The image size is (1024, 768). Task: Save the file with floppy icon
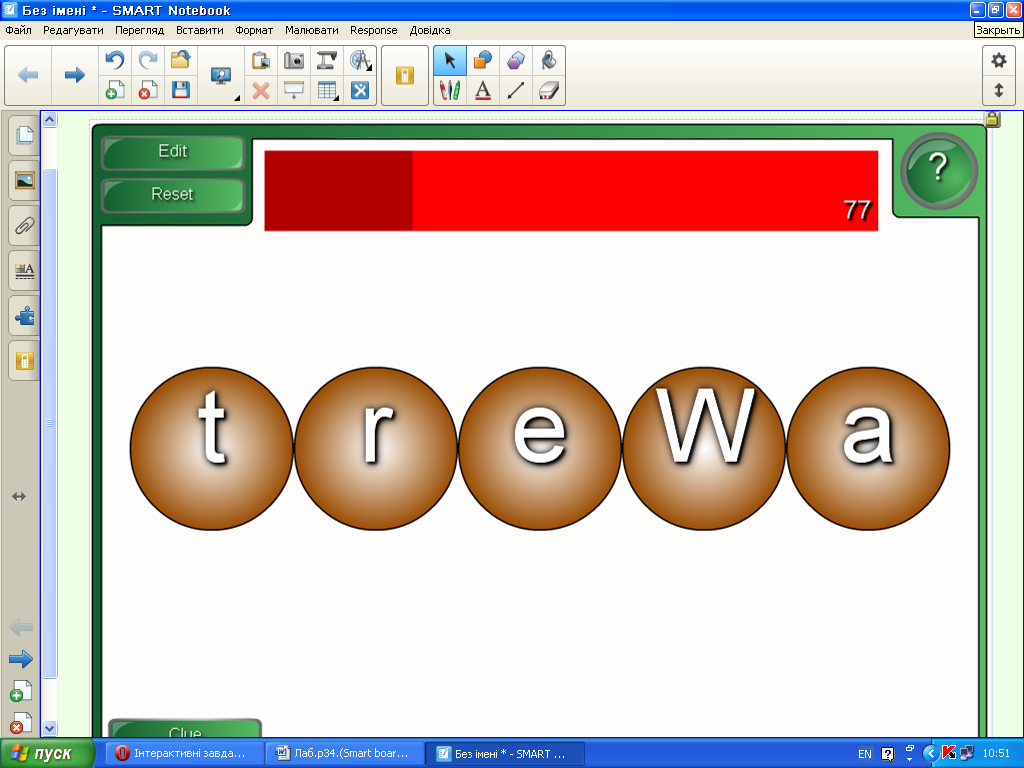click(181, 90)
